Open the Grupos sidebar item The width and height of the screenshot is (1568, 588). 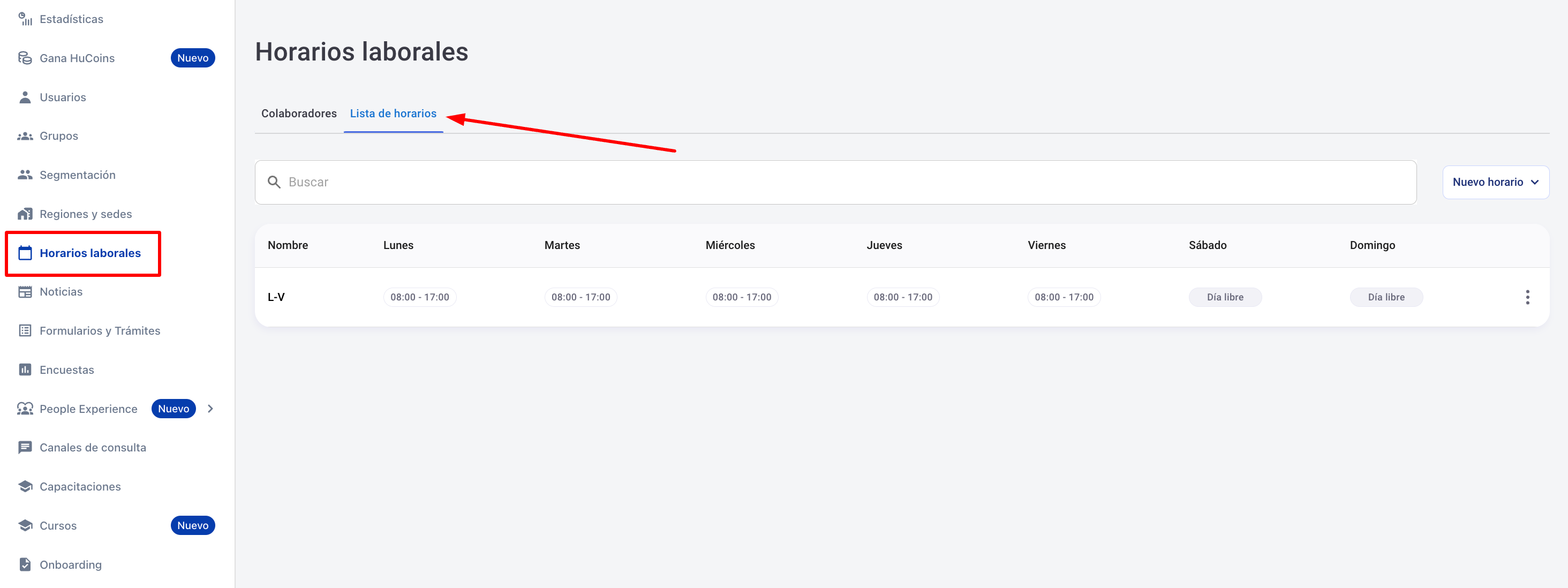point(58,135)
